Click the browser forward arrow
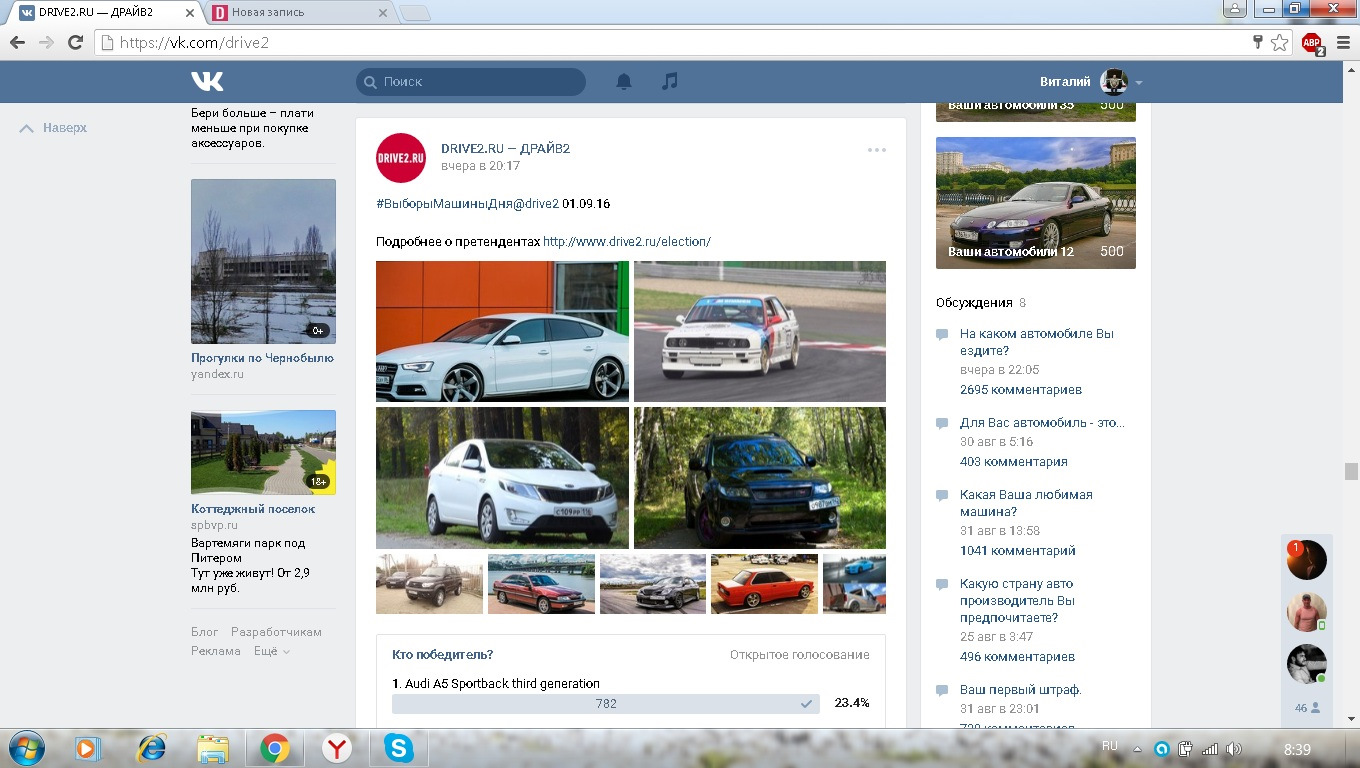The height and width of the screenshot is (768, 1360). [x=46, y=43]
